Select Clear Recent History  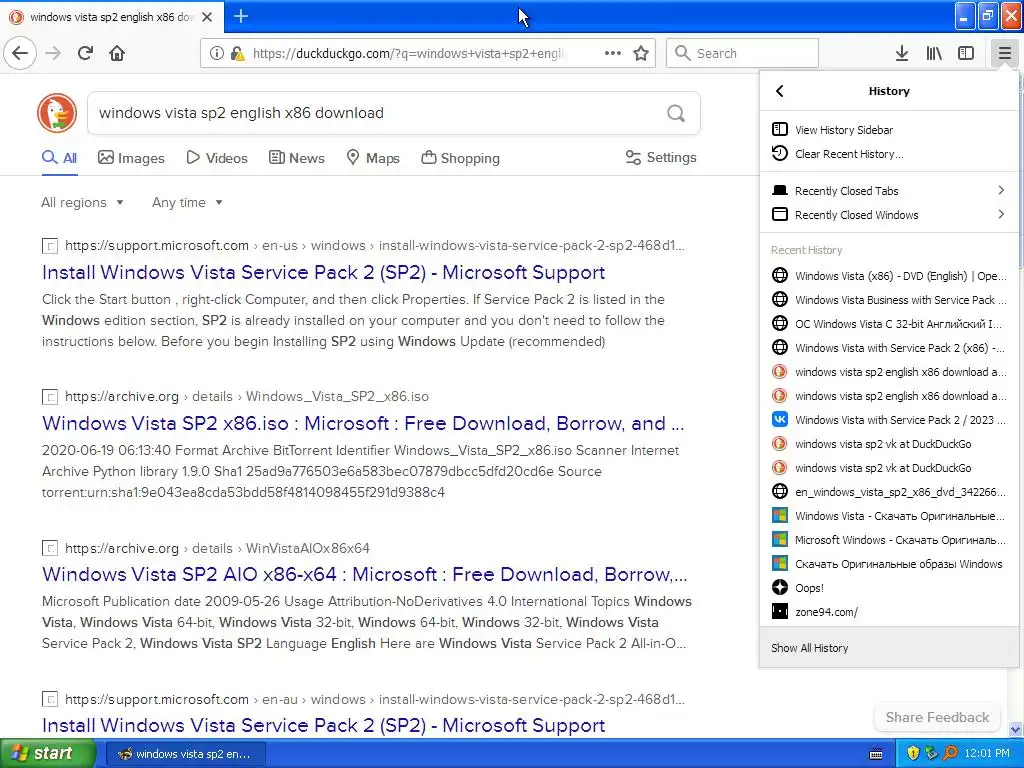889,153
